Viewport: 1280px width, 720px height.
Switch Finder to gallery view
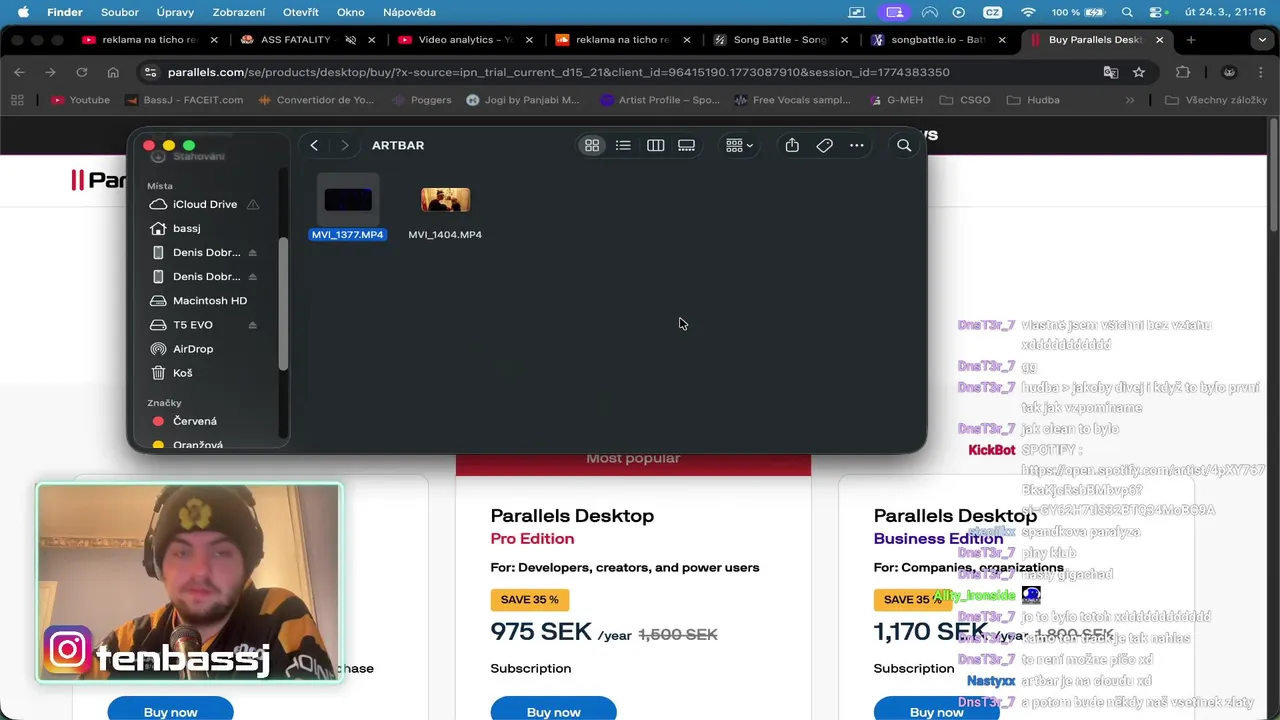tap(686, 145)
